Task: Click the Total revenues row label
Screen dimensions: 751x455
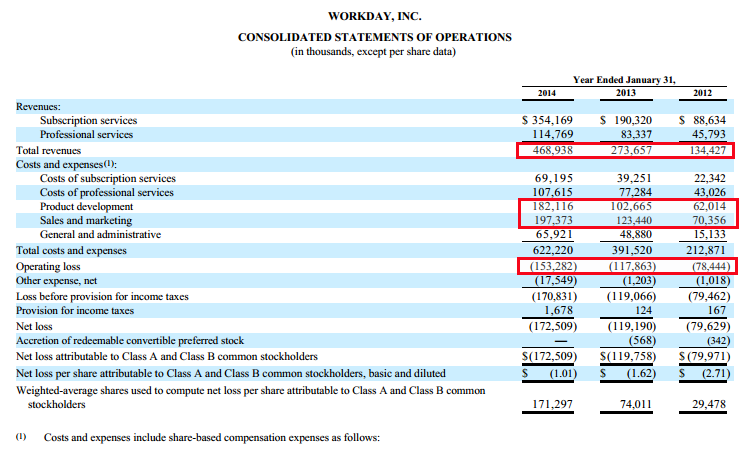Action: [x=48, y=150]
